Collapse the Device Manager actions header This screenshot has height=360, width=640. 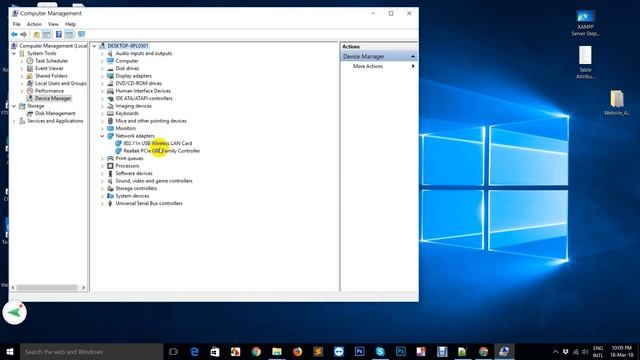click(x=413, y=56)
